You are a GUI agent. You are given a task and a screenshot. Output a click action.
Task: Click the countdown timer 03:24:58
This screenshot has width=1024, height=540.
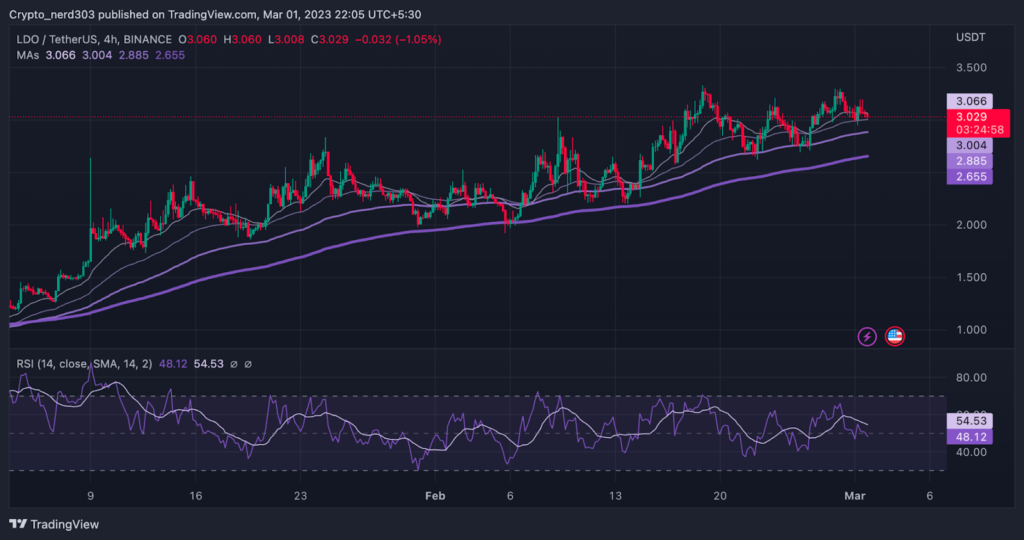(979, 130)
